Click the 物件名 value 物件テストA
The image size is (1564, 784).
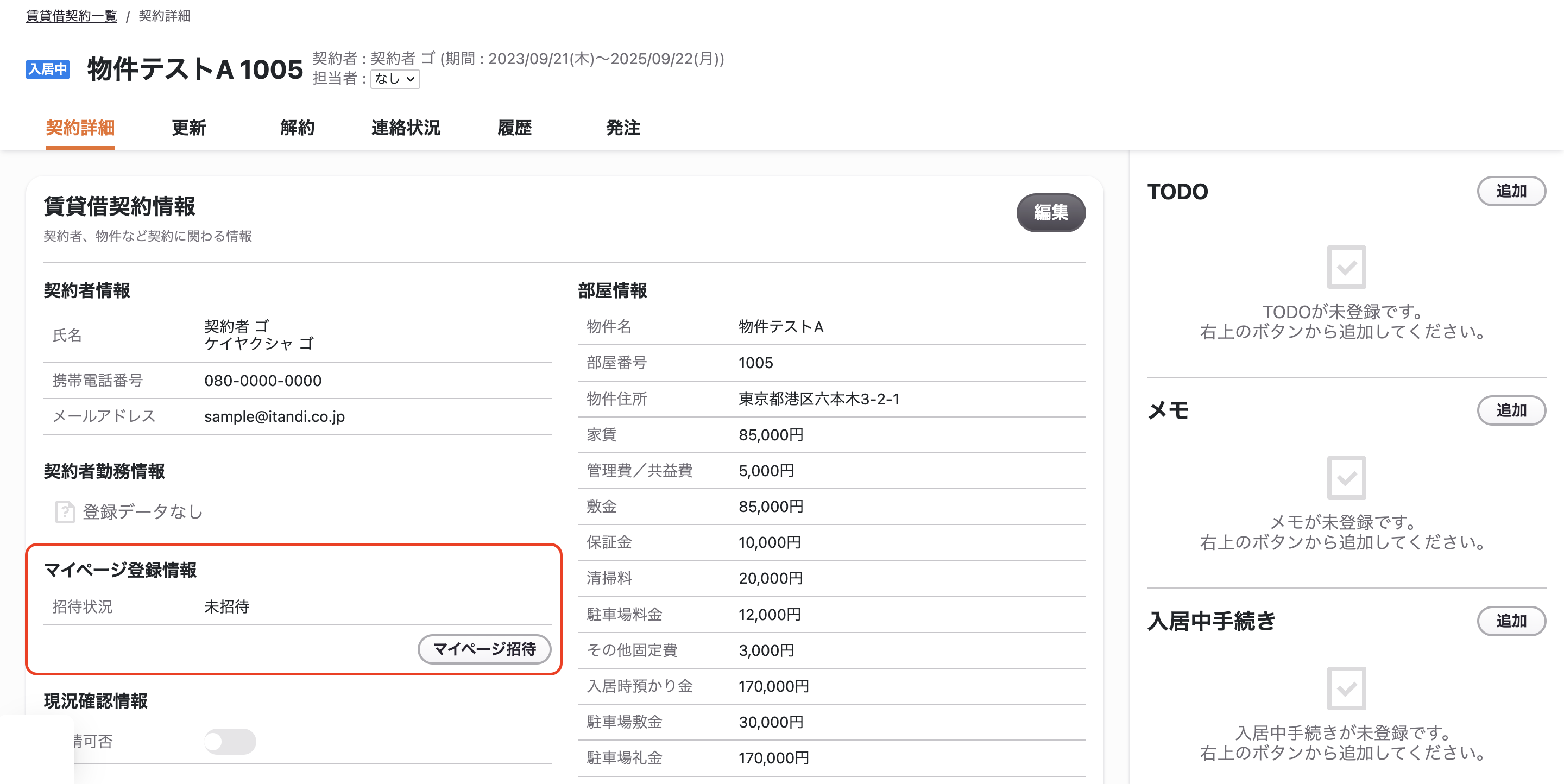[x=781, y=326]
